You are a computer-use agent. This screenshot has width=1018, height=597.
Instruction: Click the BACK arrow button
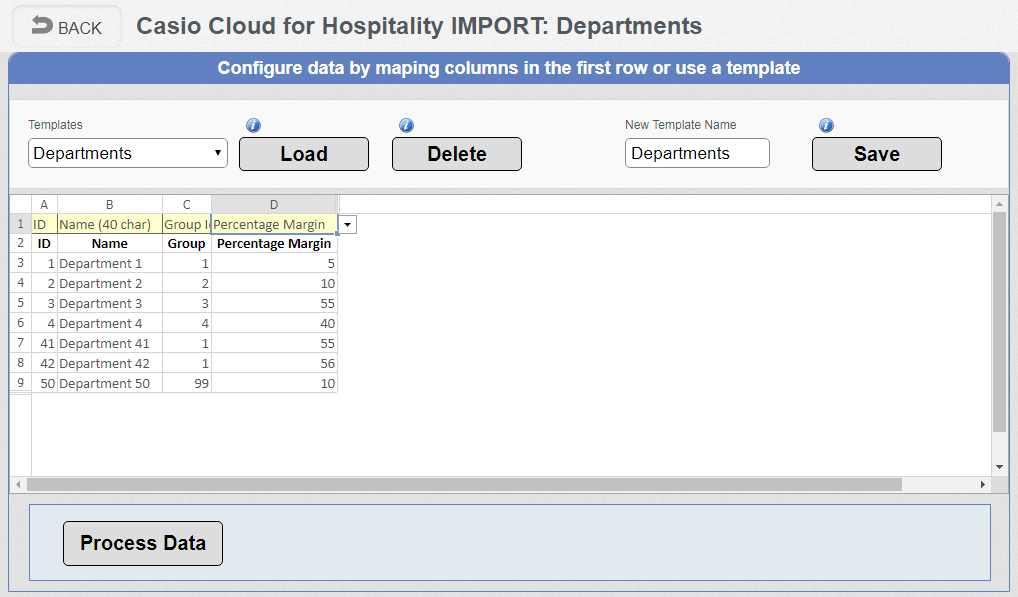(x=67, y=27)
